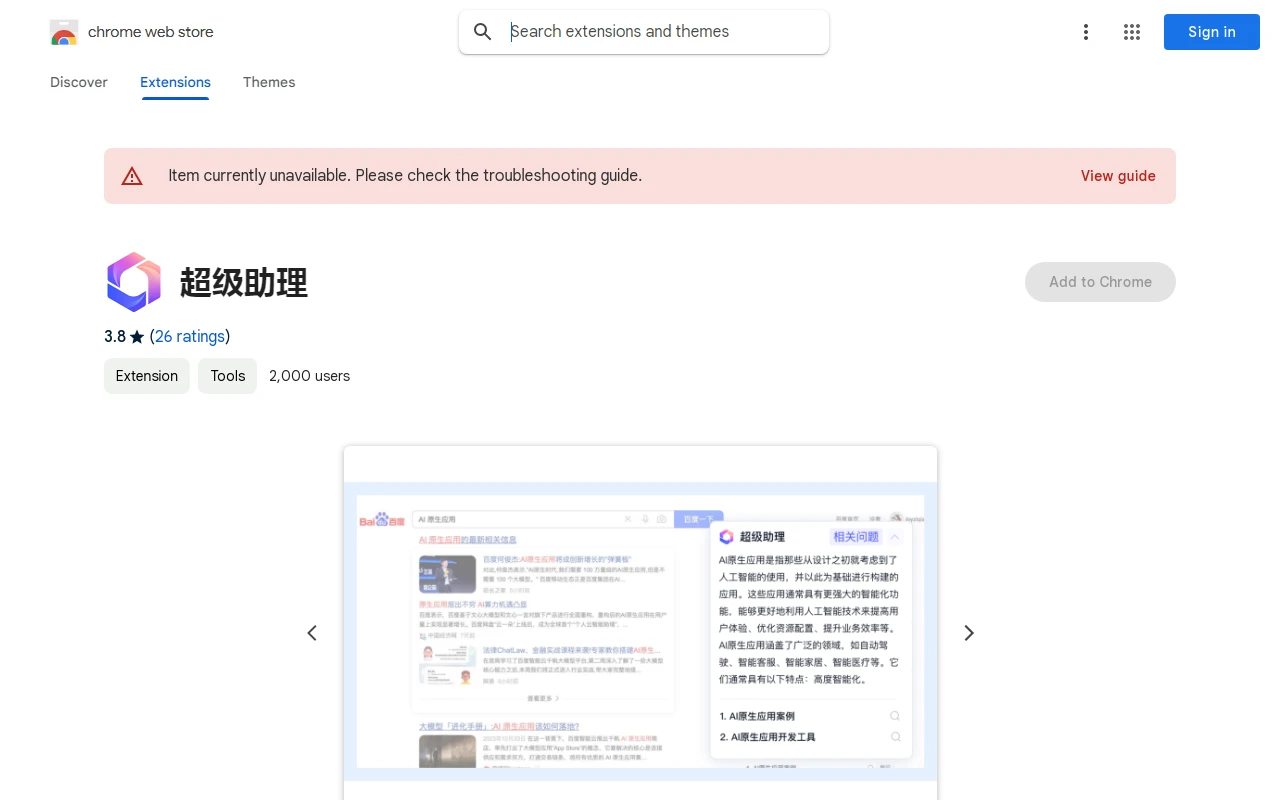This screenshot has width=1280, height=800.
Task: Click the search magnifying glass icon
Action: click(483, 31)
